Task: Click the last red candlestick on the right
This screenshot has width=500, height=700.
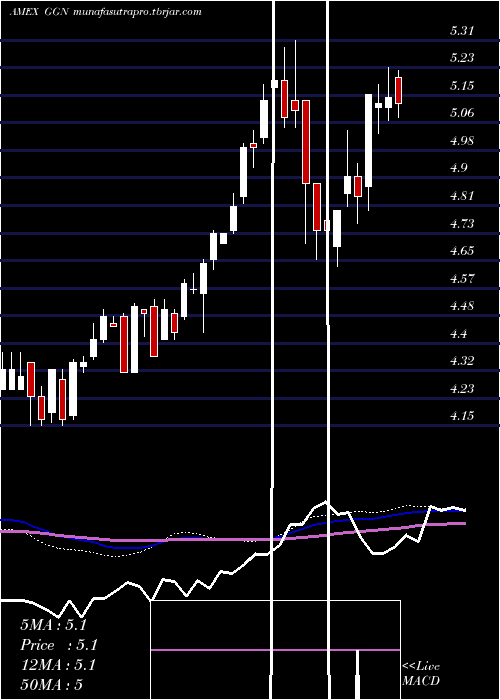Action: (398, 90)
